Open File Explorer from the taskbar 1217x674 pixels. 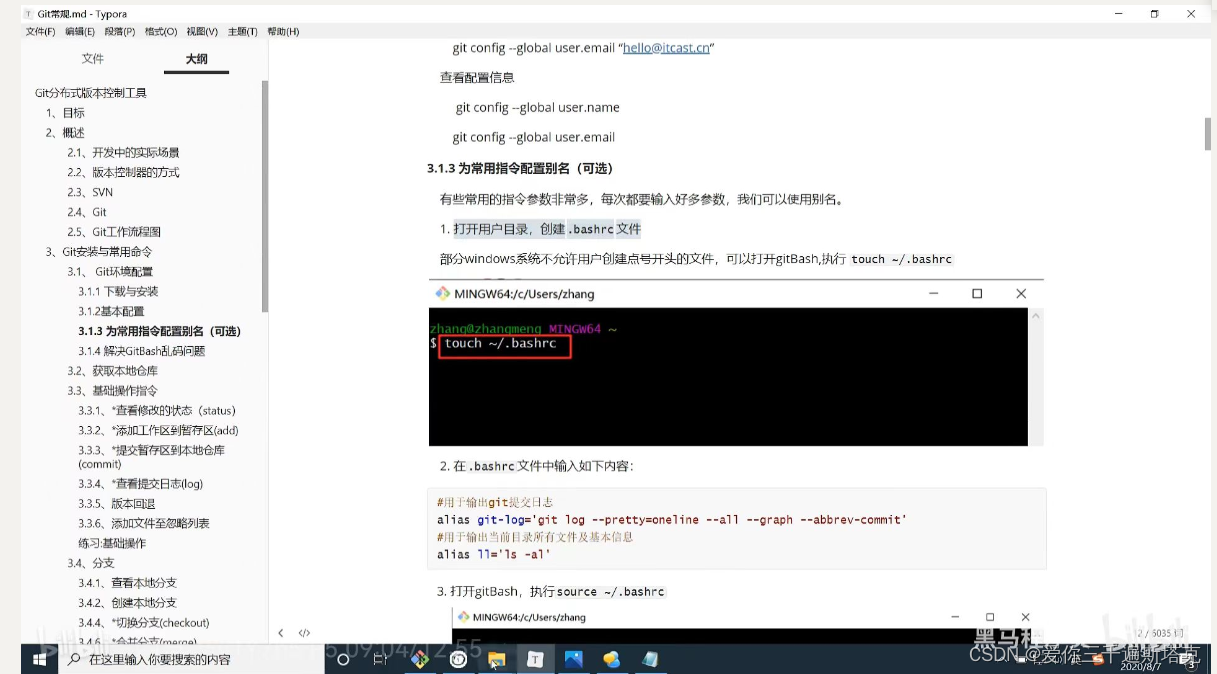(x=497, y=659)
